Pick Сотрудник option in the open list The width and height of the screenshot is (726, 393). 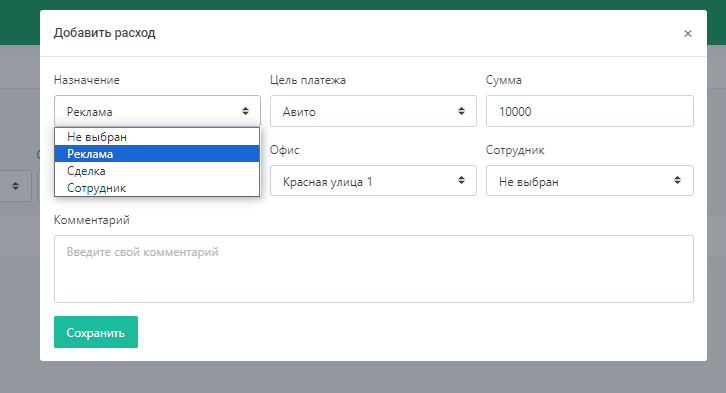(x=157, y=188)
